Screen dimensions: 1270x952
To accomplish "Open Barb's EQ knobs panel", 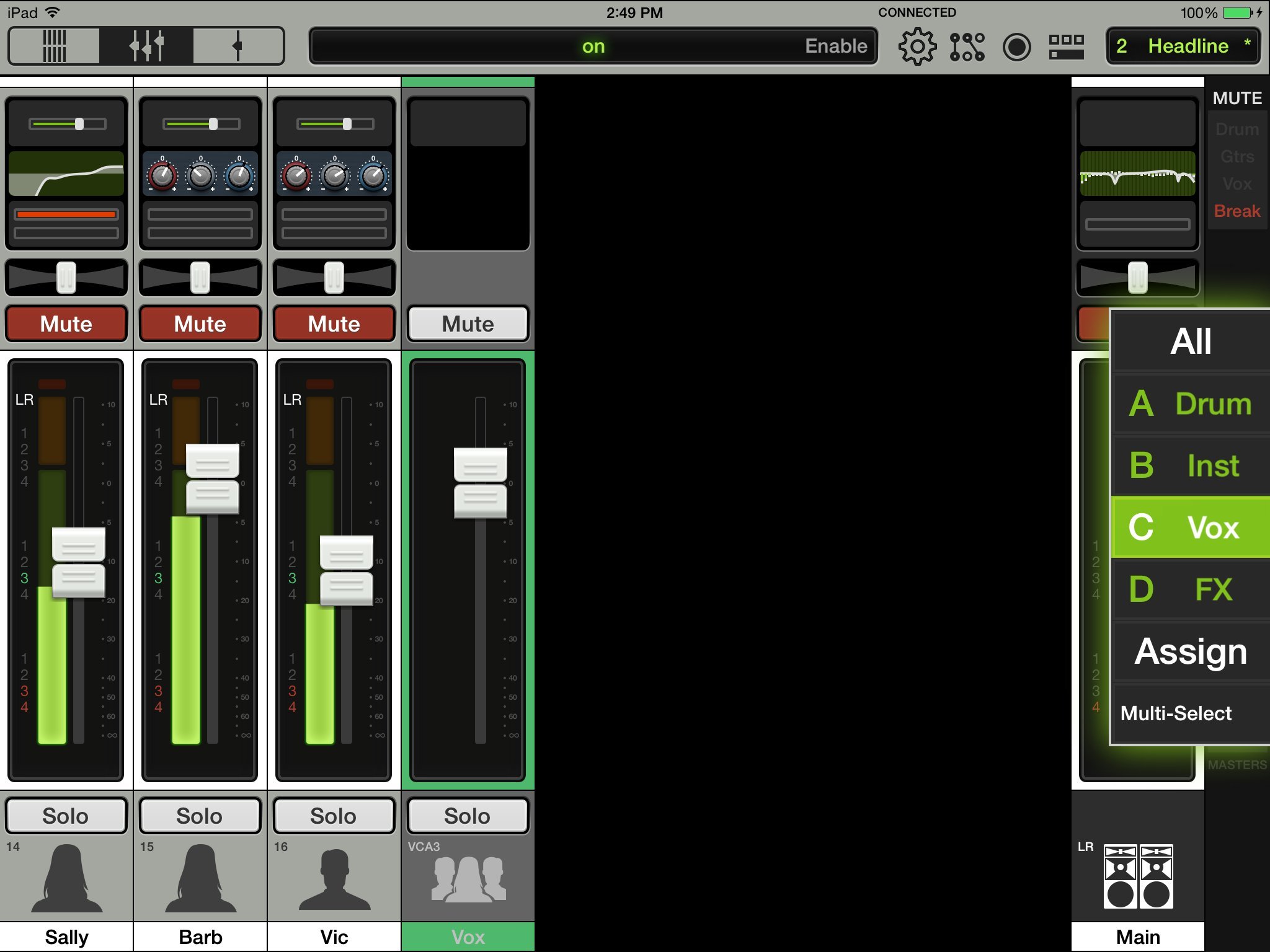I will click(200, 175).
